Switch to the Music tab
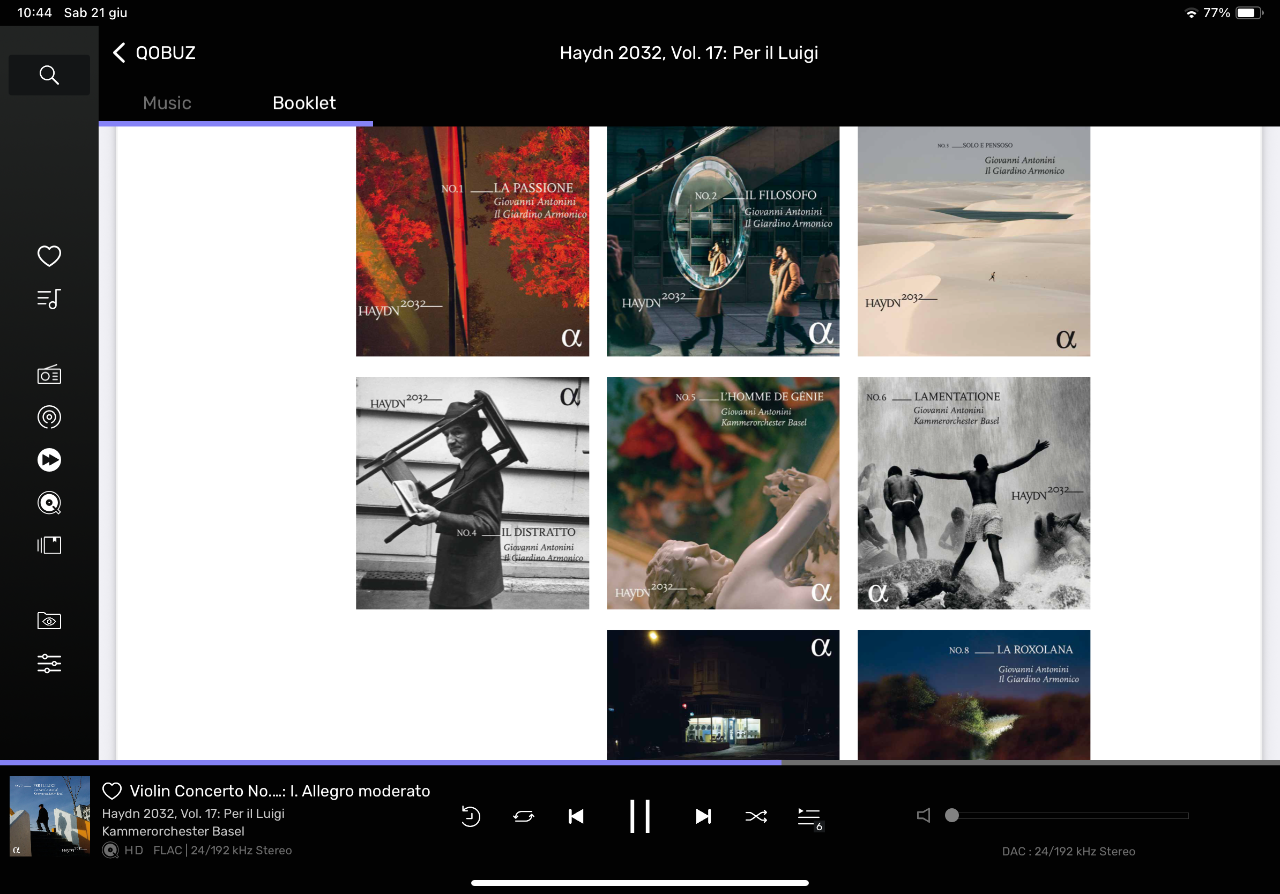Screen dimensions: 1280x894 pos(167,103)
